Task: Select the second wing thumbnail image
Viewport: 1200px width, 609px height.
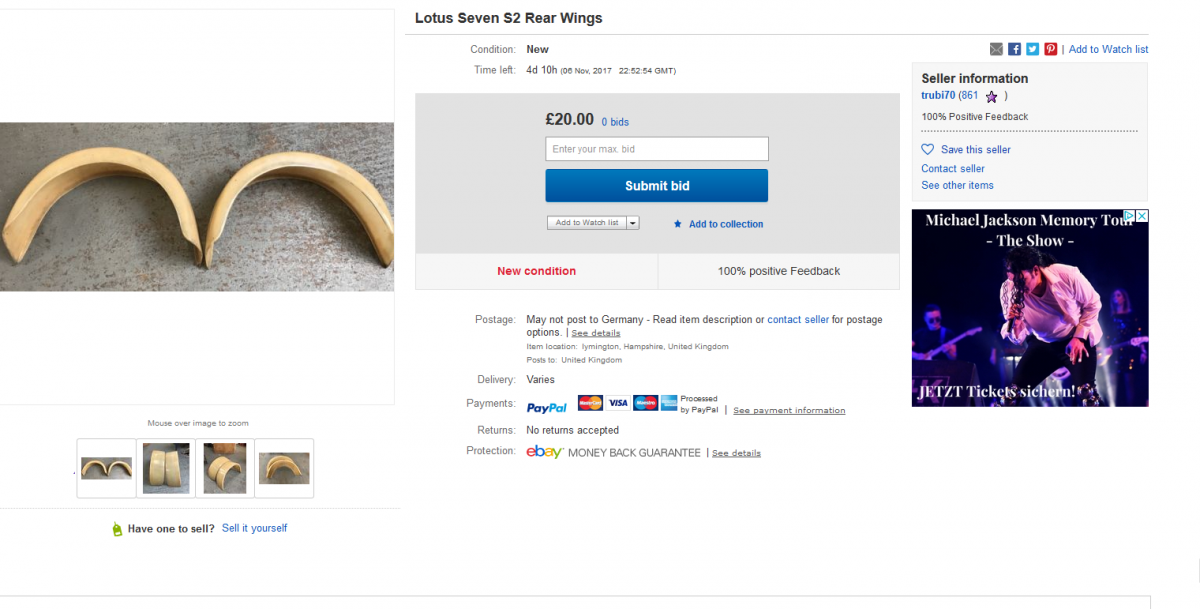Action: pos(166,468)
